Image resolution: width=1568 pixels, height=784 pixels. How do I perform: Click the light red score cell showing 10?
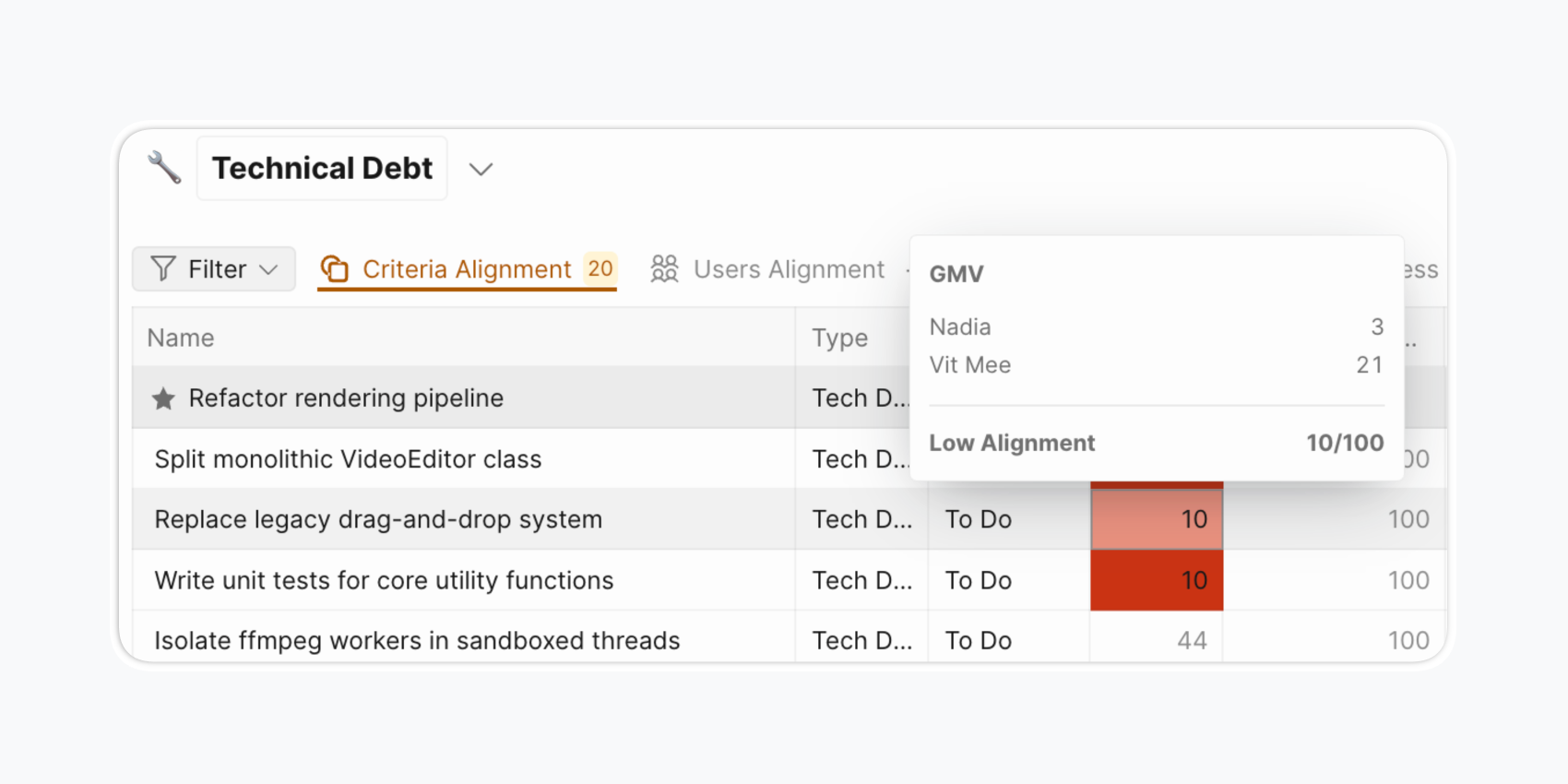[x=1157, y=519]
